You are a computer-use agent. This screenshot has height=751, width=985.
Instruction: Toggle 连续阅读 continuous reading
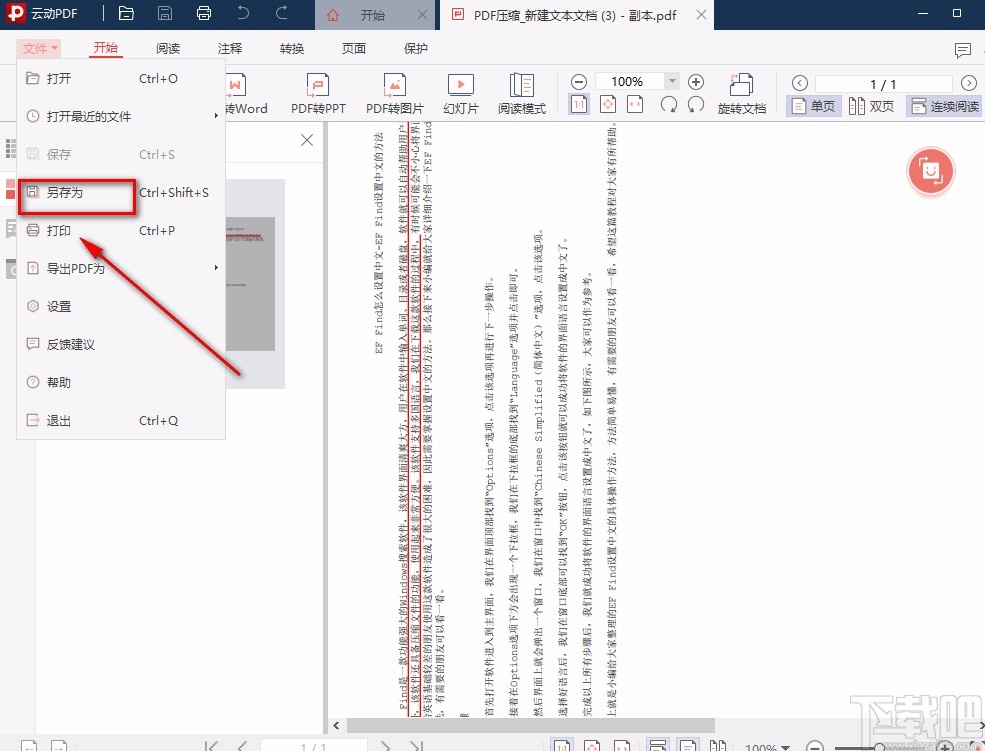pos(945,106)
